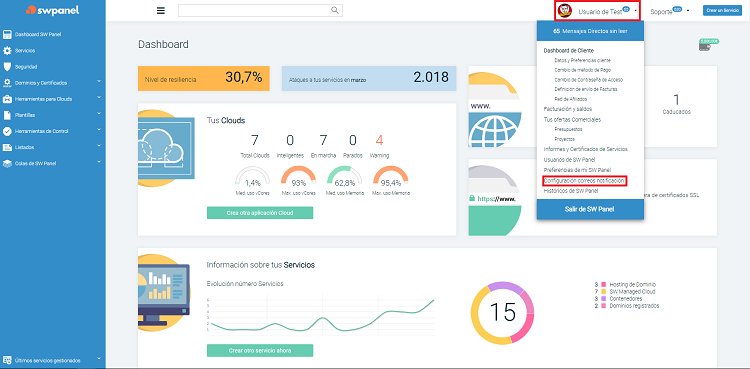Click Crear un Servicio button
Viewport: 750px width, 369px height.
[x=722, y=11]
